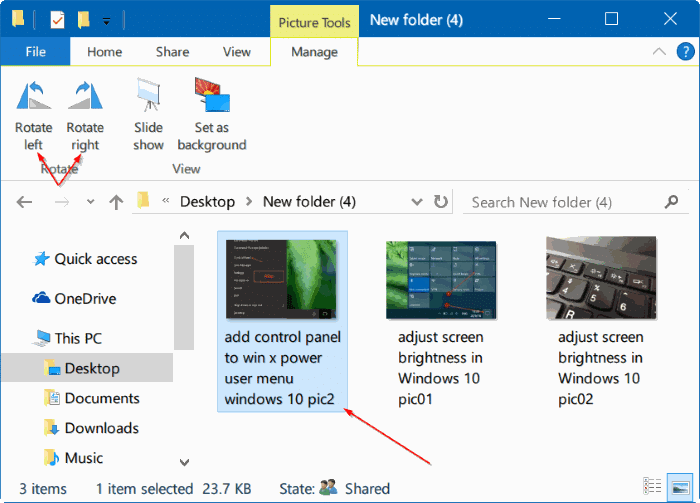Go back with the left arrow

coord(24,202)
